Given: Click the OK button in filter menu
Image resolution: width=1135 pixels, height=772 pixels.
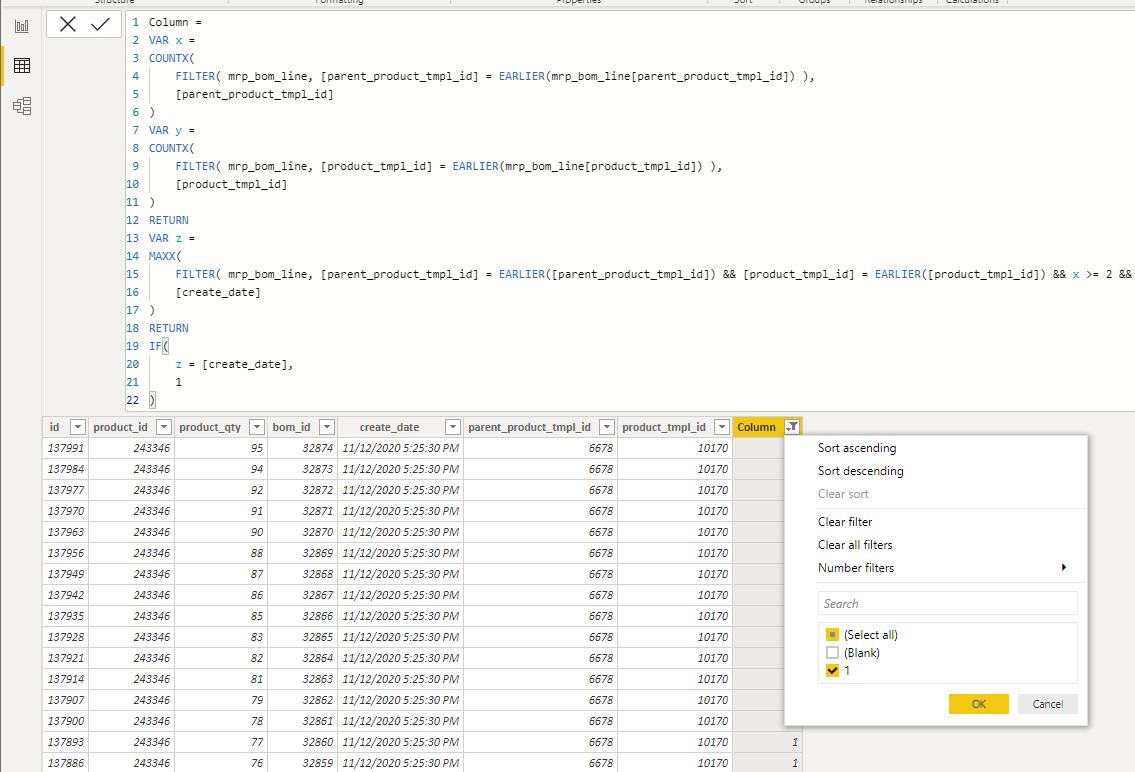Looking at the screenshot, I should pyautogui.click(x=979, y=704).
